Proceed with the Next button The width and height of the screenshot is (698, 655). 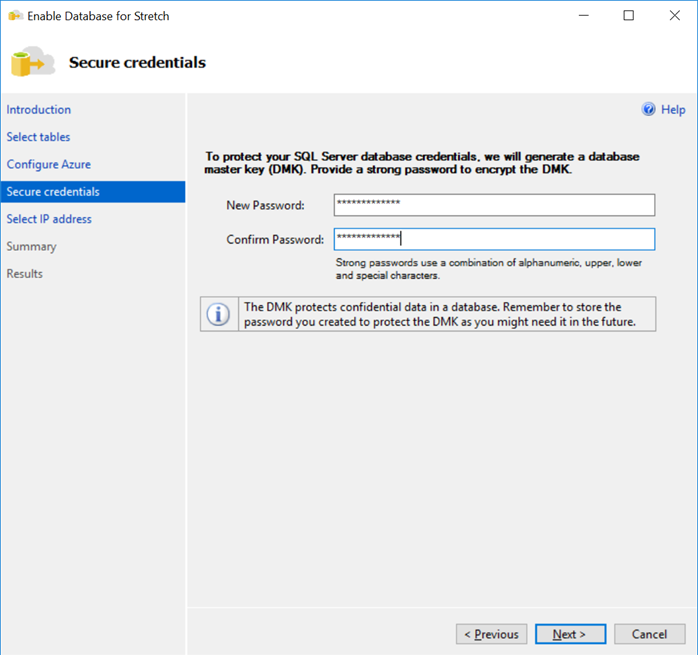coord(569,634)
